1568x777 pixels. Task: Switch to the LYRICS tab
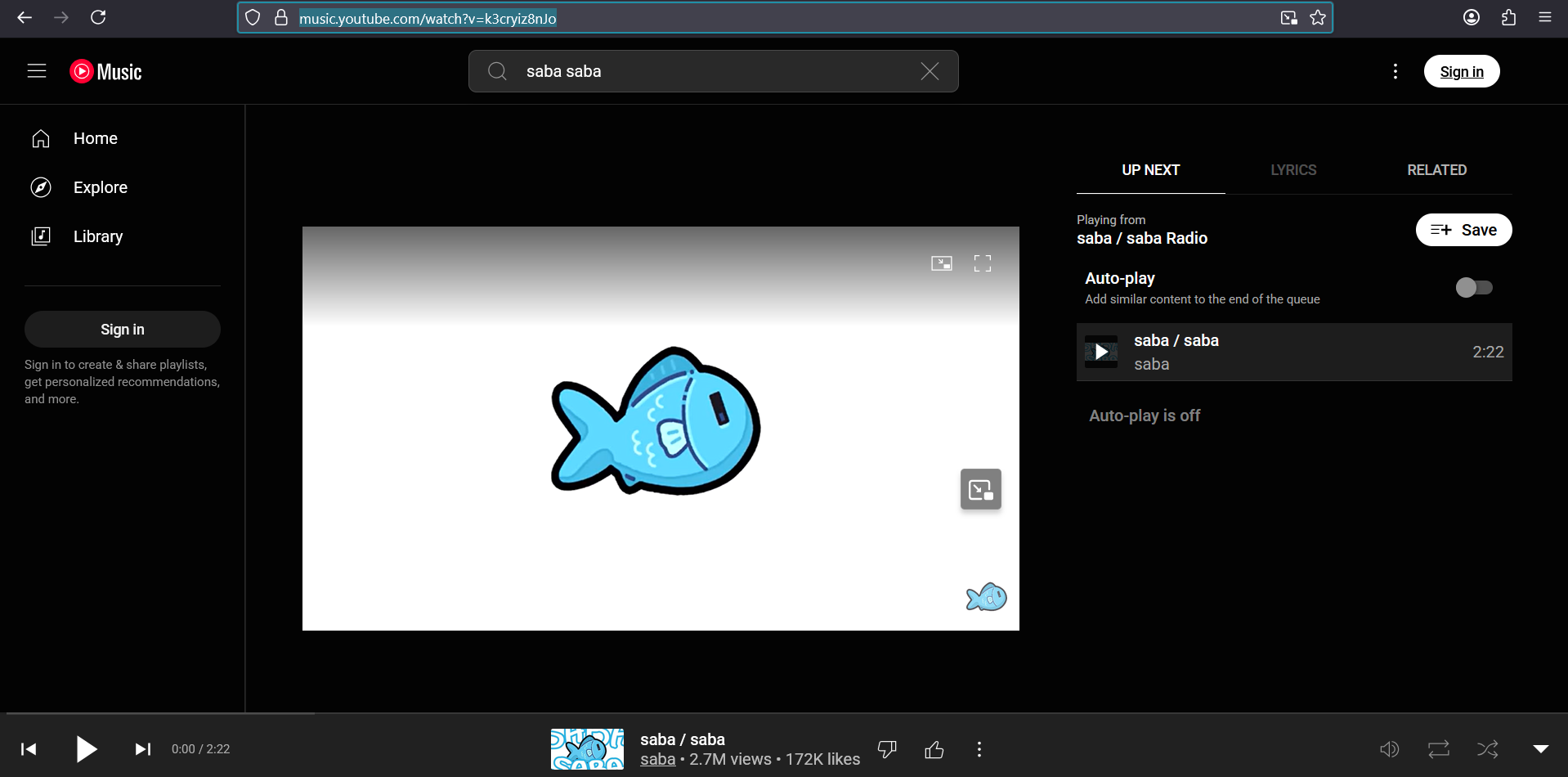pos(1293,170)
